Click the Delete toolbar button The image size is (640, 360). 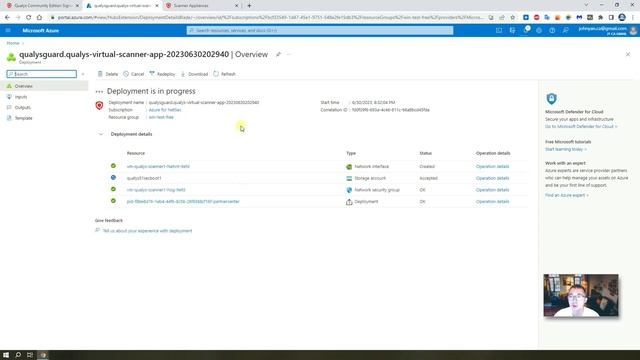tap(108, 74)
